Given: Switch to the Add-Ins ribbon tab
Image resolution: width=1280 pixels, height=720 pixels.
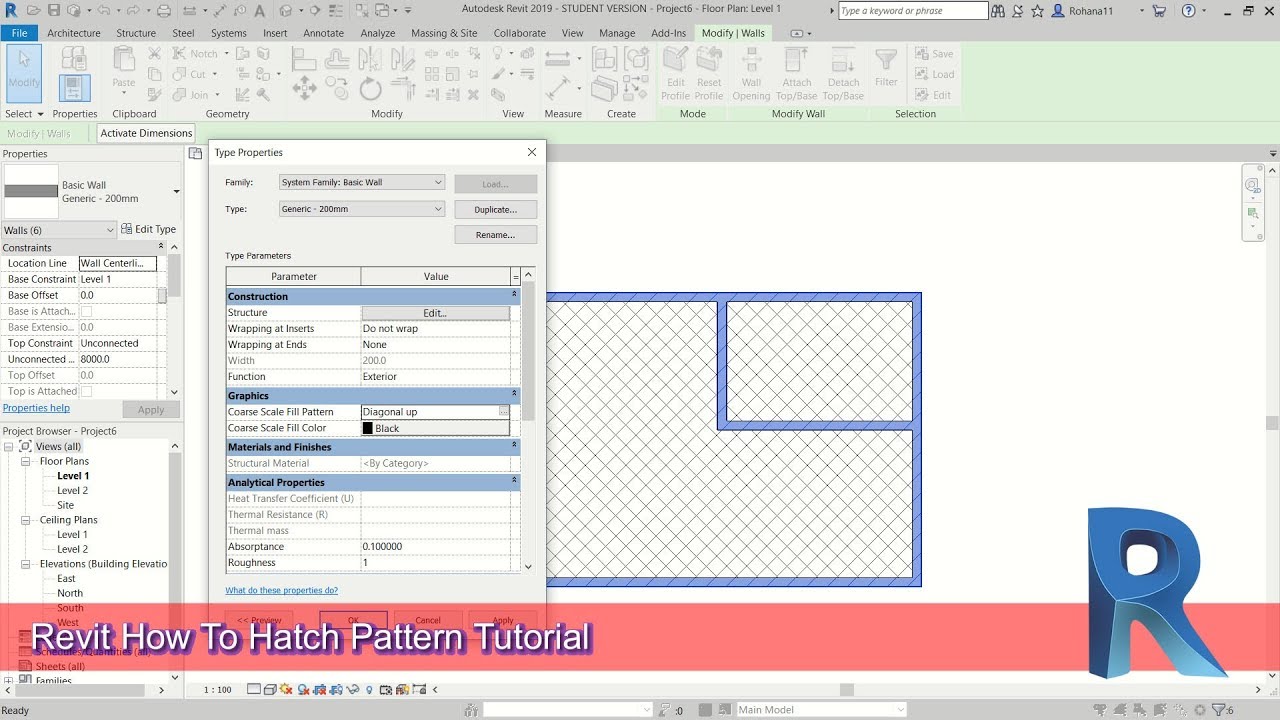Looking at the screenshot, I should tap(668, 33).
